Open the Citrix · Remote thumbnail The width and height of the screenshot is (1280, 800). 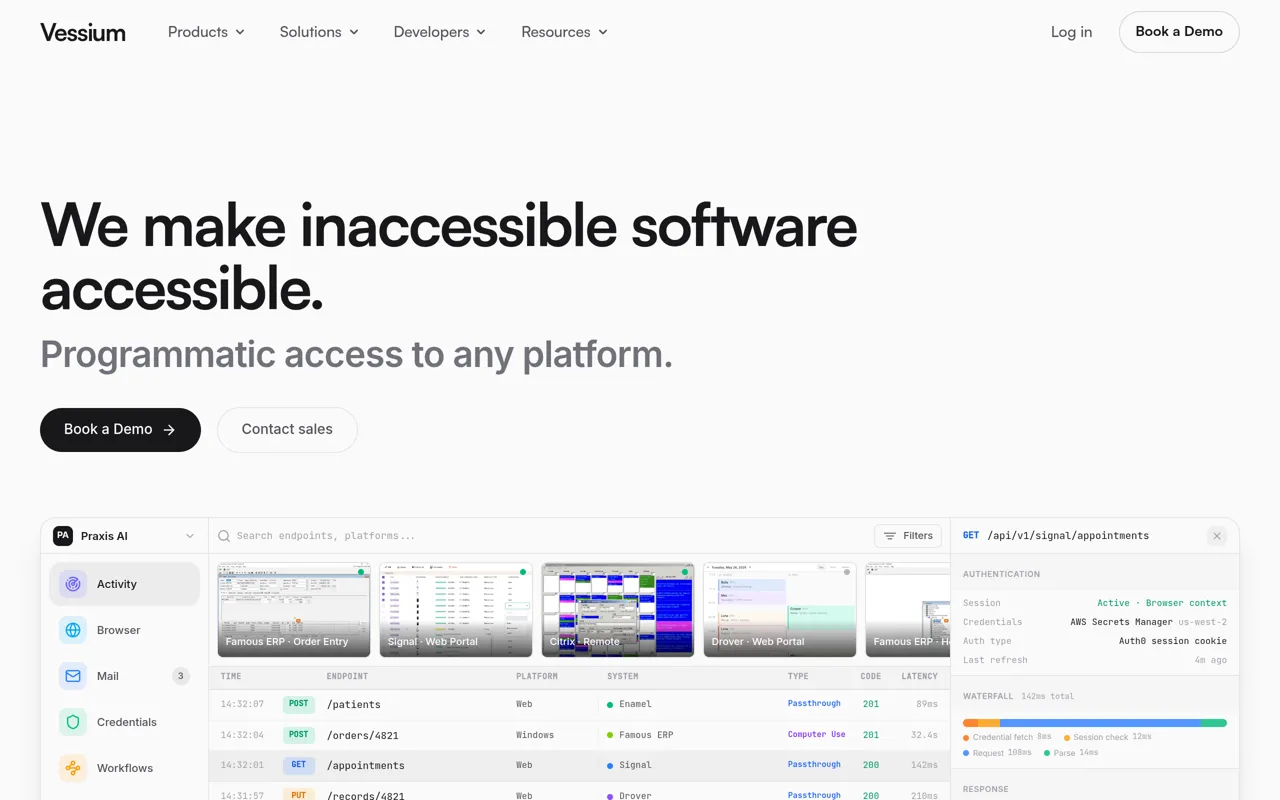click(618, 610)
